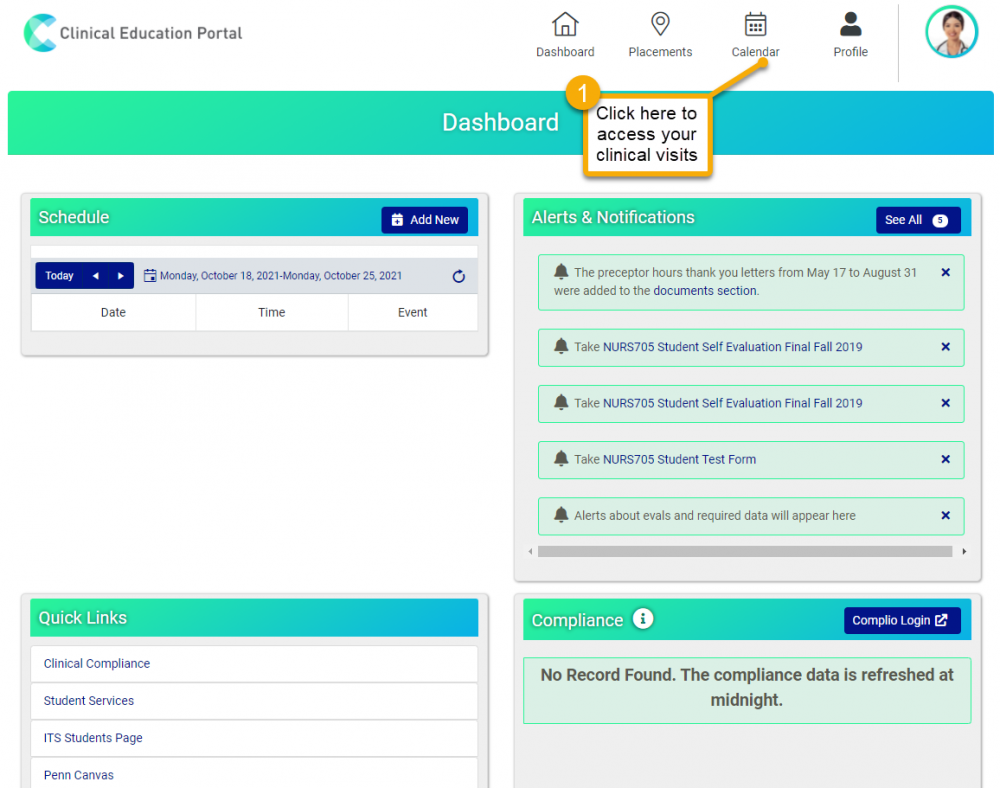Open See All notifications
This screenshot has width=1000, height=788.
coord(917,217)
